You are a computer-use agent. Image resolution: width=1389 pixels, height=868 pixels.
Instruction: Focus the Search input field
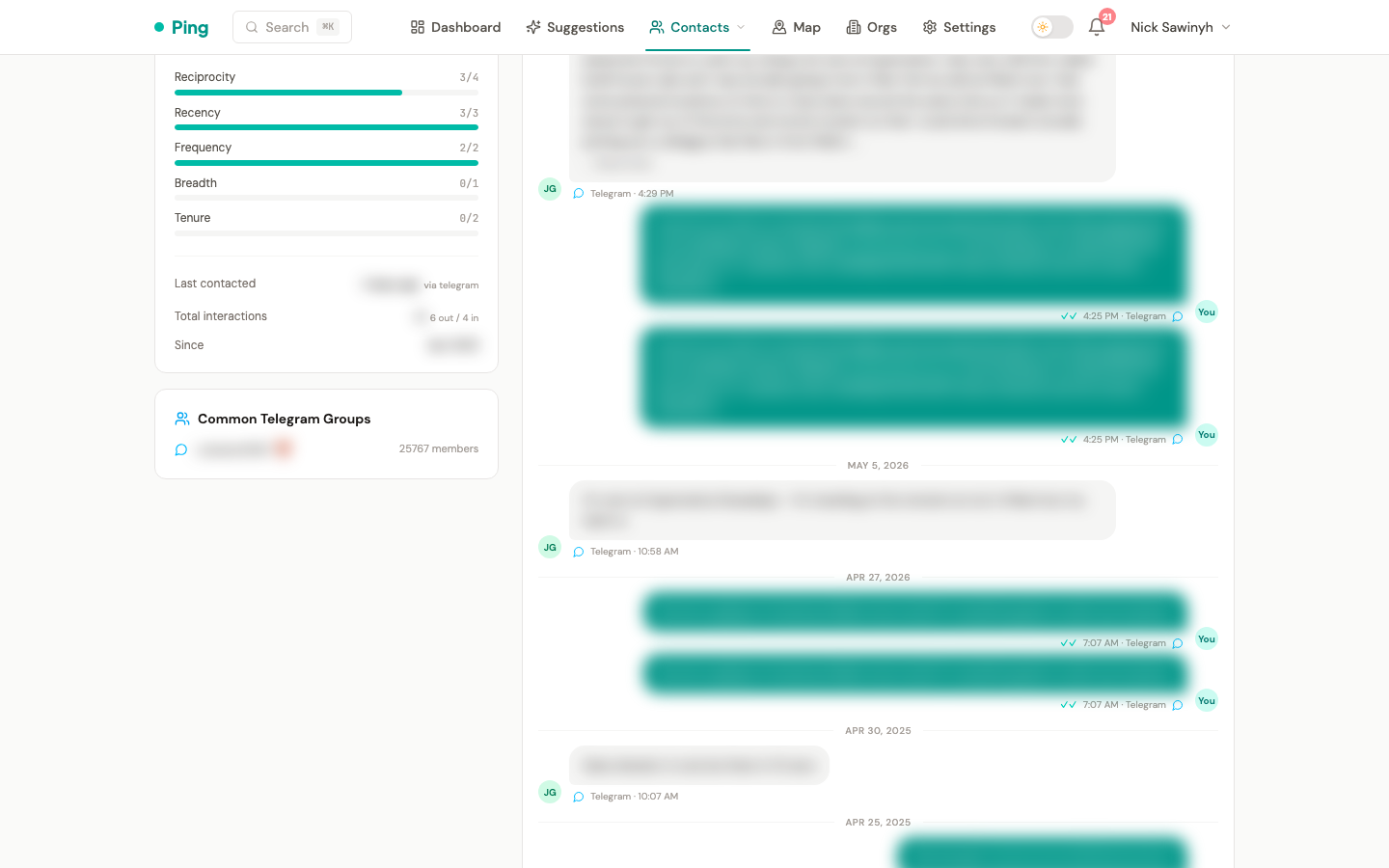292,27
